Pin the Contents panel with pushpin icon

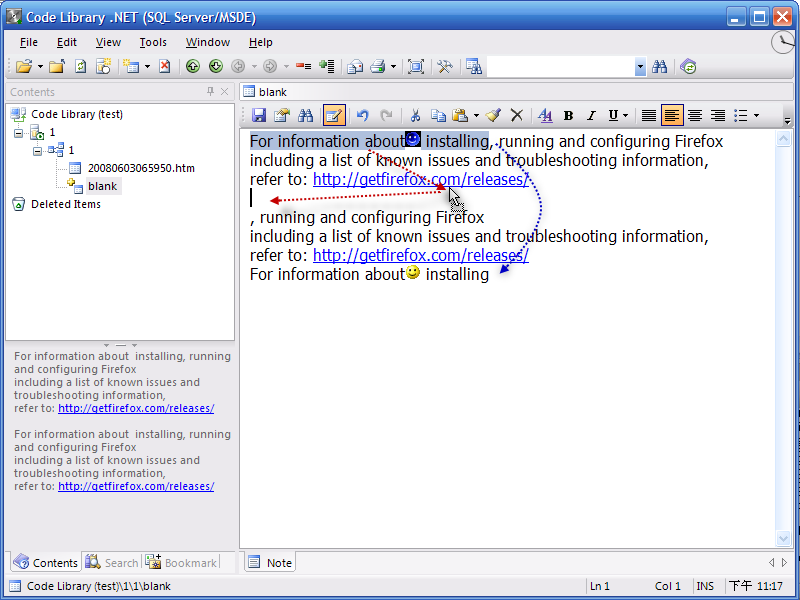tap(210, 91)
